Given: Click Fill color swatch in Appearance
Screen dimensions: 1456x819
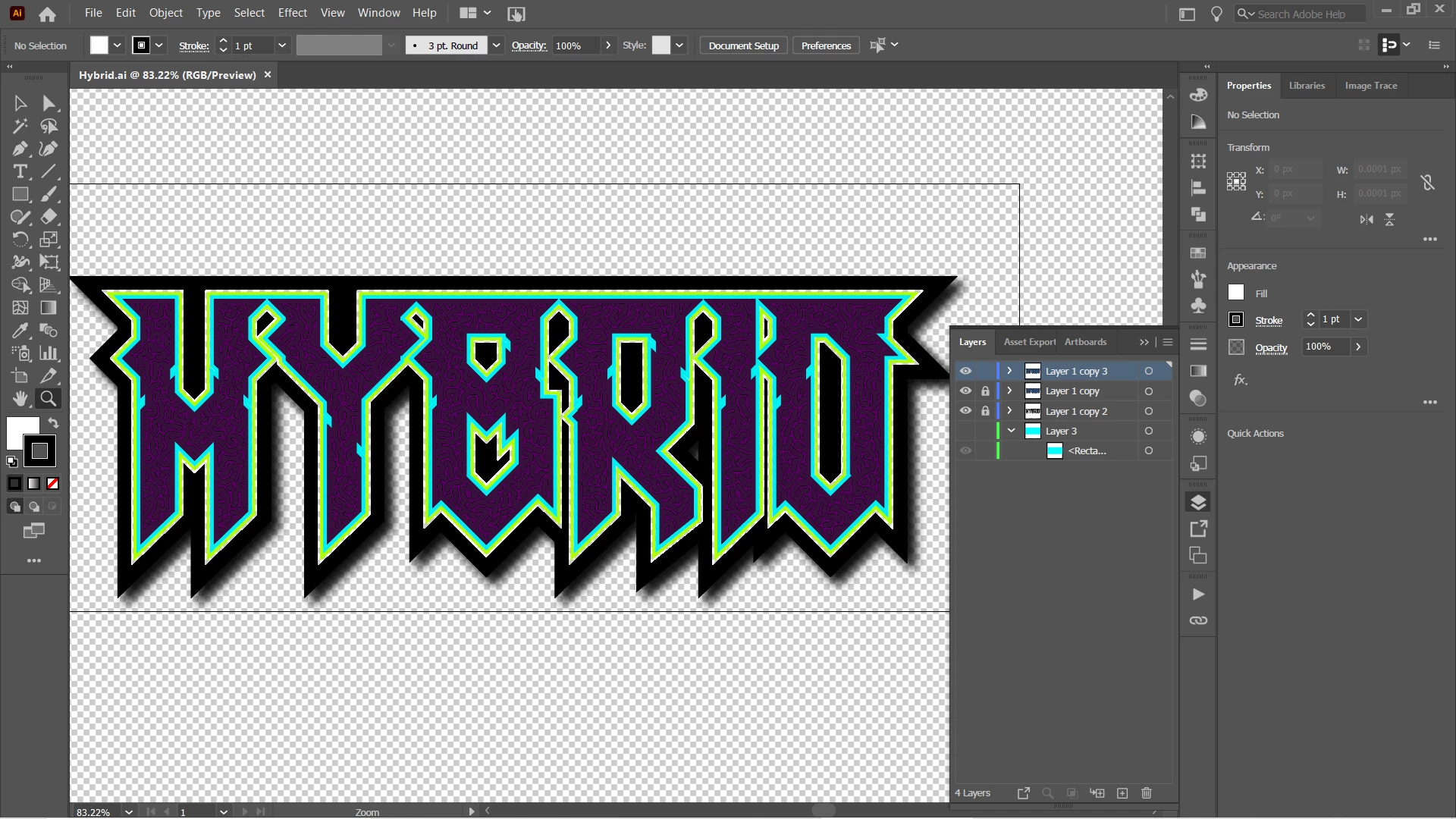Looking at the screenshot, I should 1236,293.
